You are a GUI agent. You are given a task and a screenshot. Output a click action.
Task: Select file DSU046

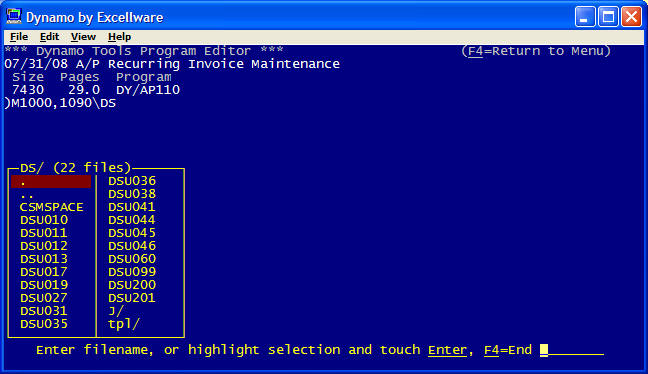(x=132, y=246)
